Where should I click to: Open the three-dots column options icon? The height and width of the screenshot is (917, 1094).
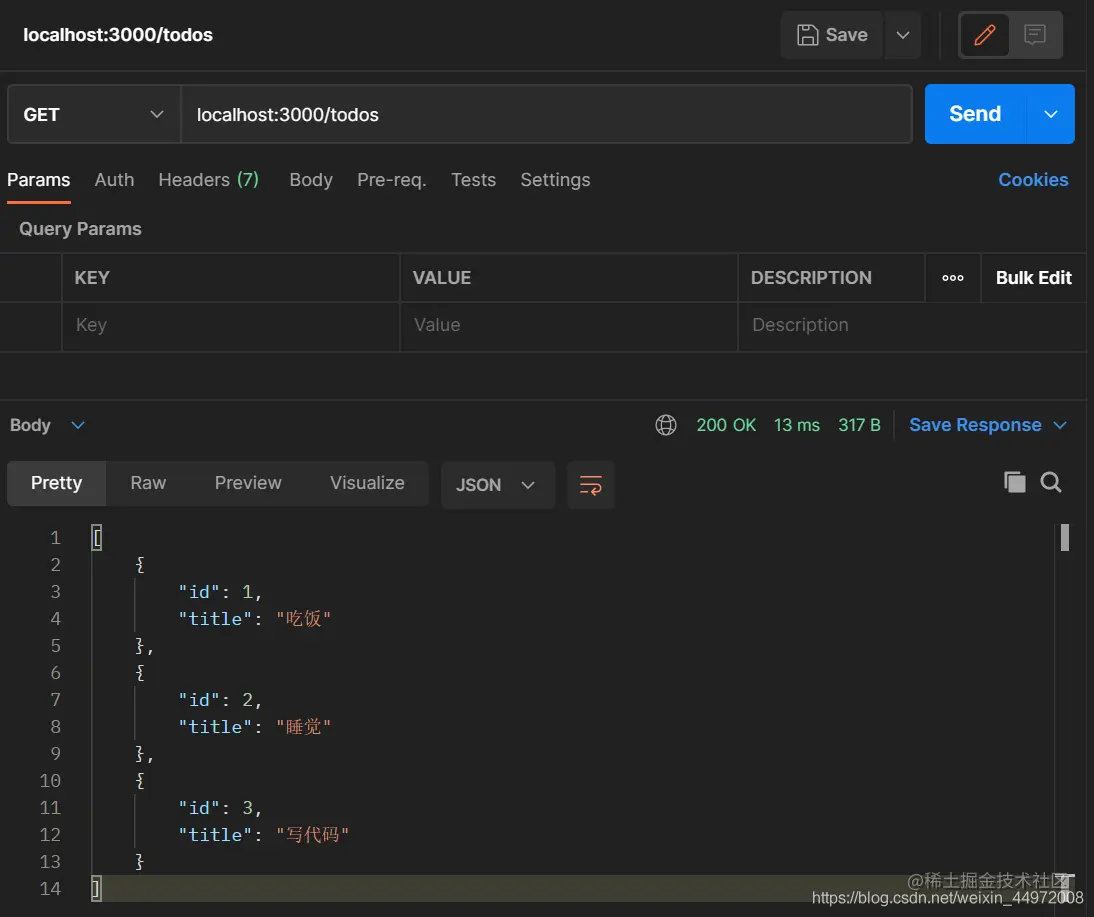(952, 278)
